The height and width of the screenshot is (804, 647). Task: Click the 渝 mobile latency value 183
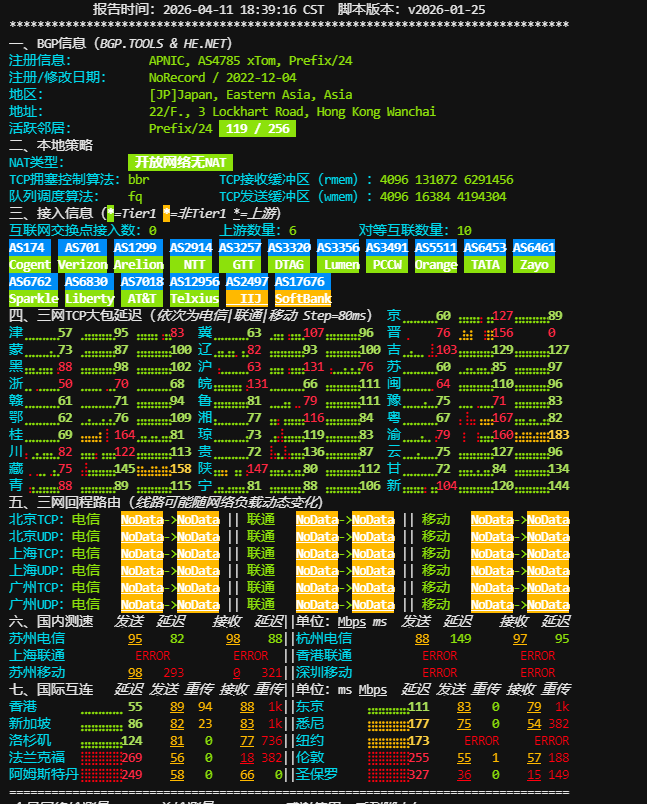[558, 435]
